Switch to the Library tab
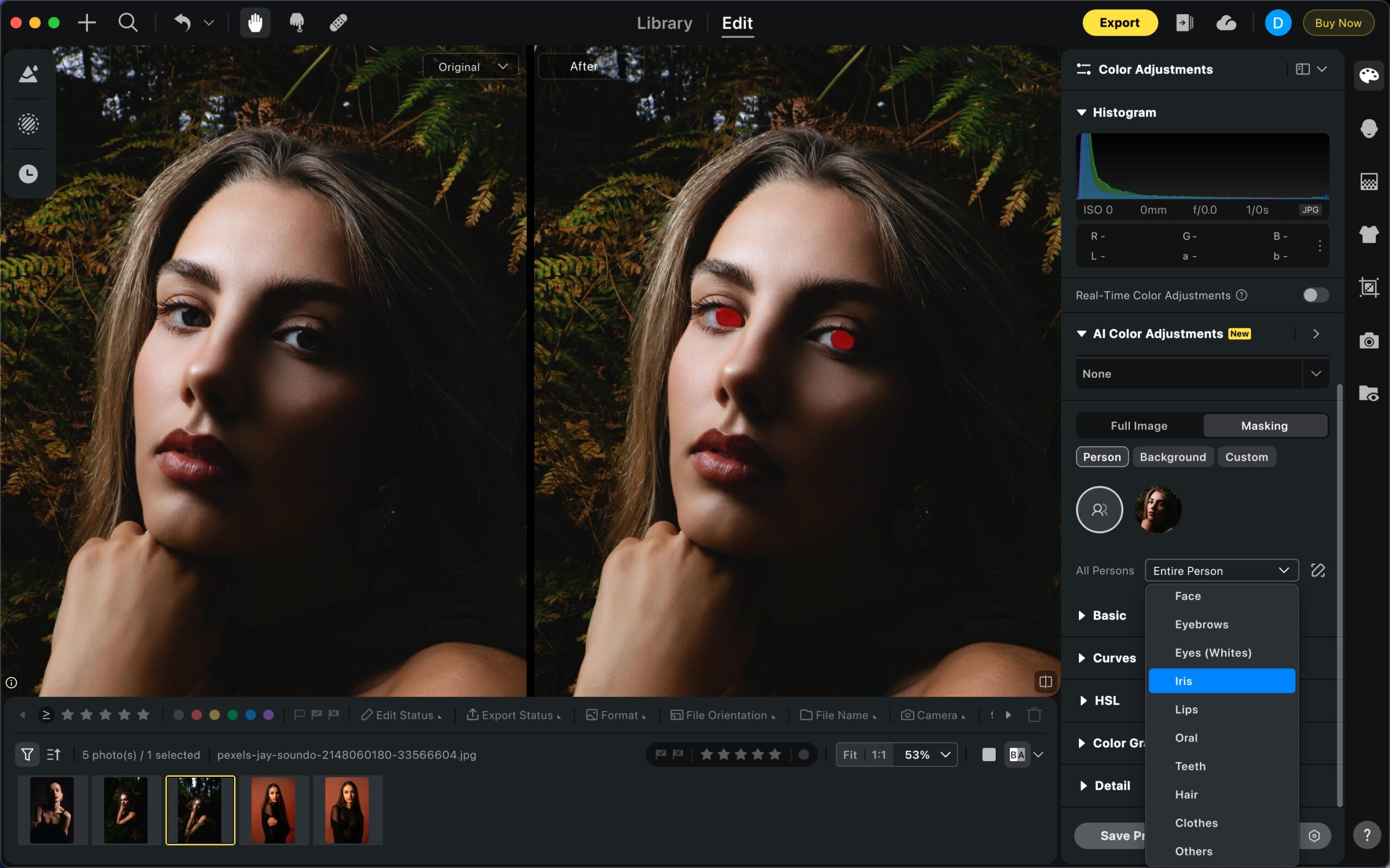This screenshot has height=868, width=1390. (x=664, y=23)
